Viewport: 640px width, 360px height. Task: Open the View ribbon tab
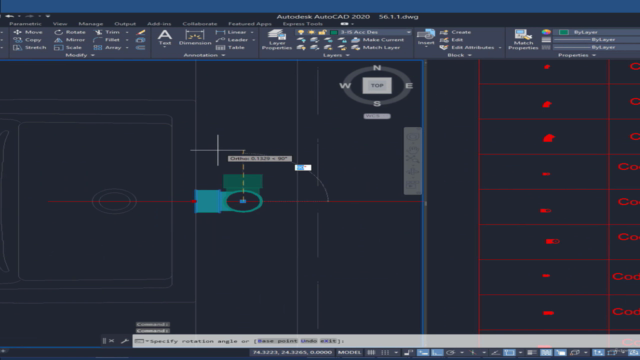tap(60, 24)
